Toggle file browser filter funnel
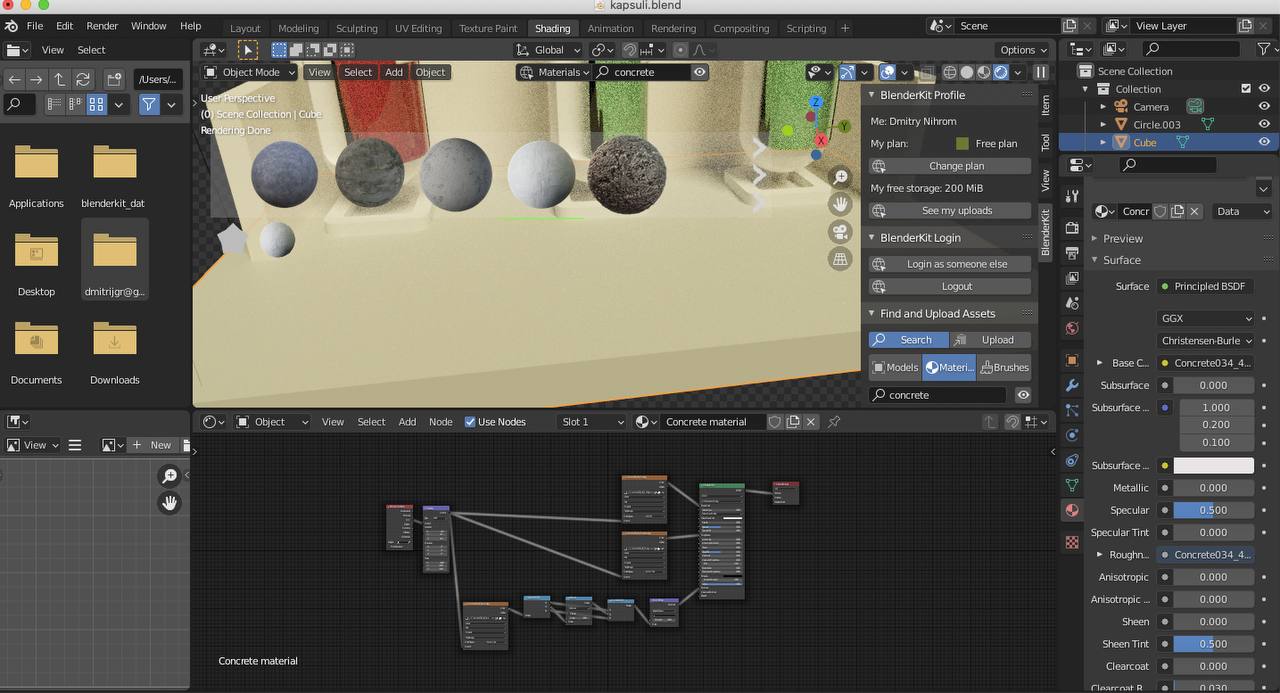 pyautogui.click(x=149, y=104)
